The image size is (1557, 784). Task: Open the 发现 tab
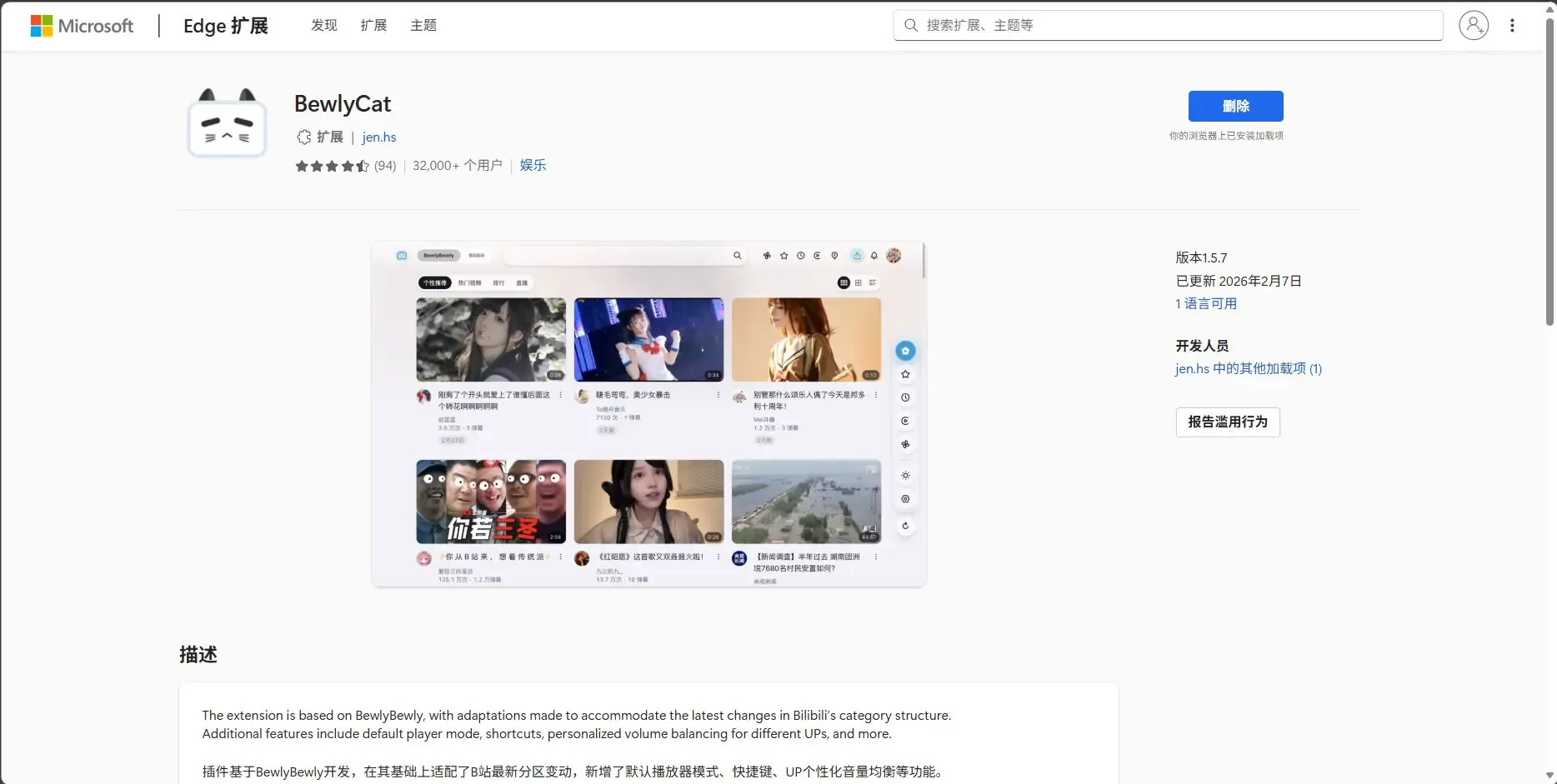[324, 26]
